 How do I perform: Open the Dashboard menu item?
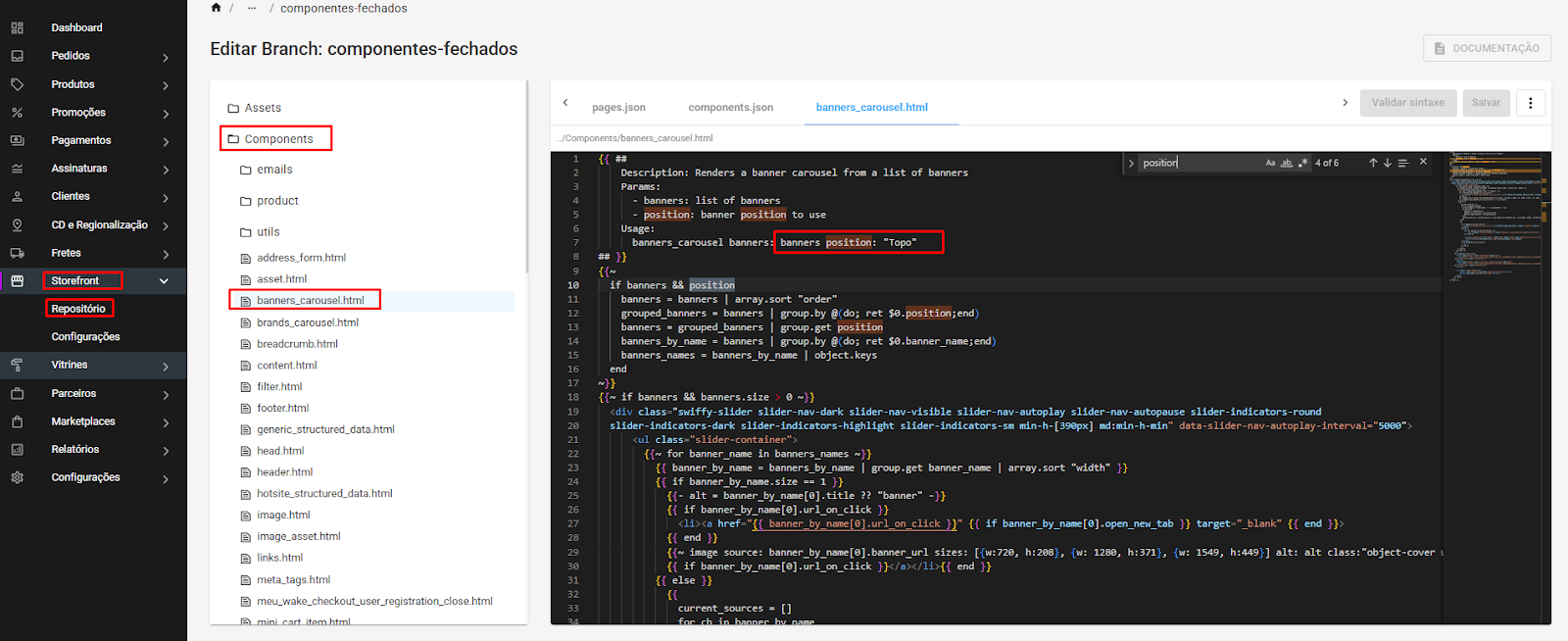(76, 27)
